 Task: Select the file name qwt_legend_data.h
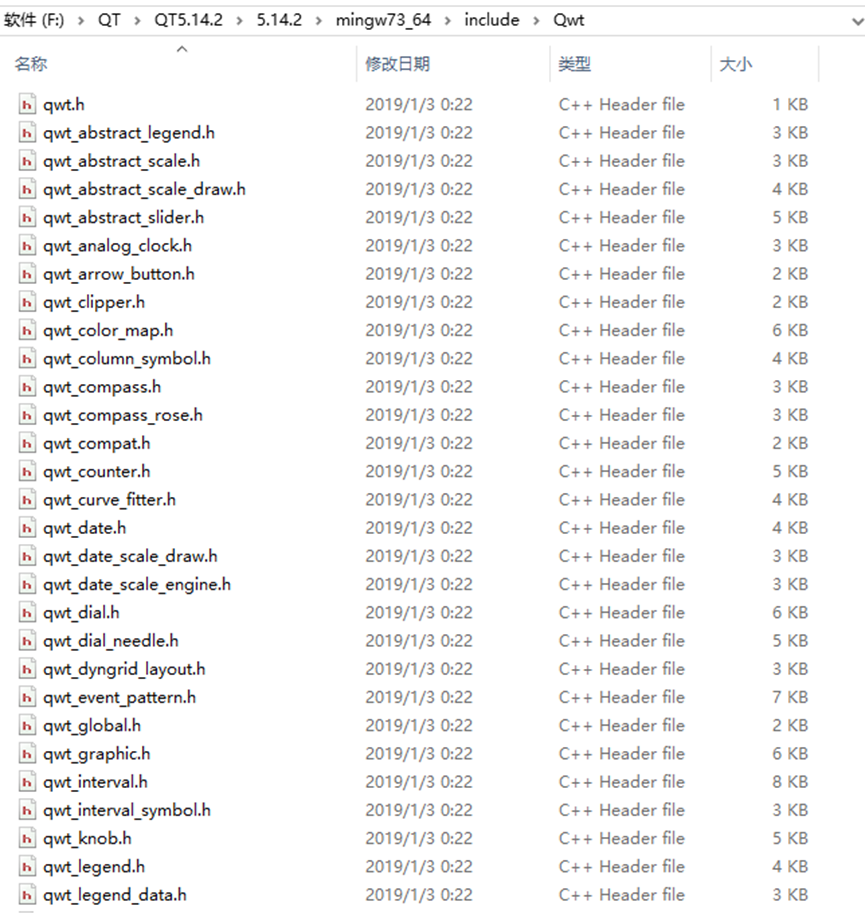point(115,895)
